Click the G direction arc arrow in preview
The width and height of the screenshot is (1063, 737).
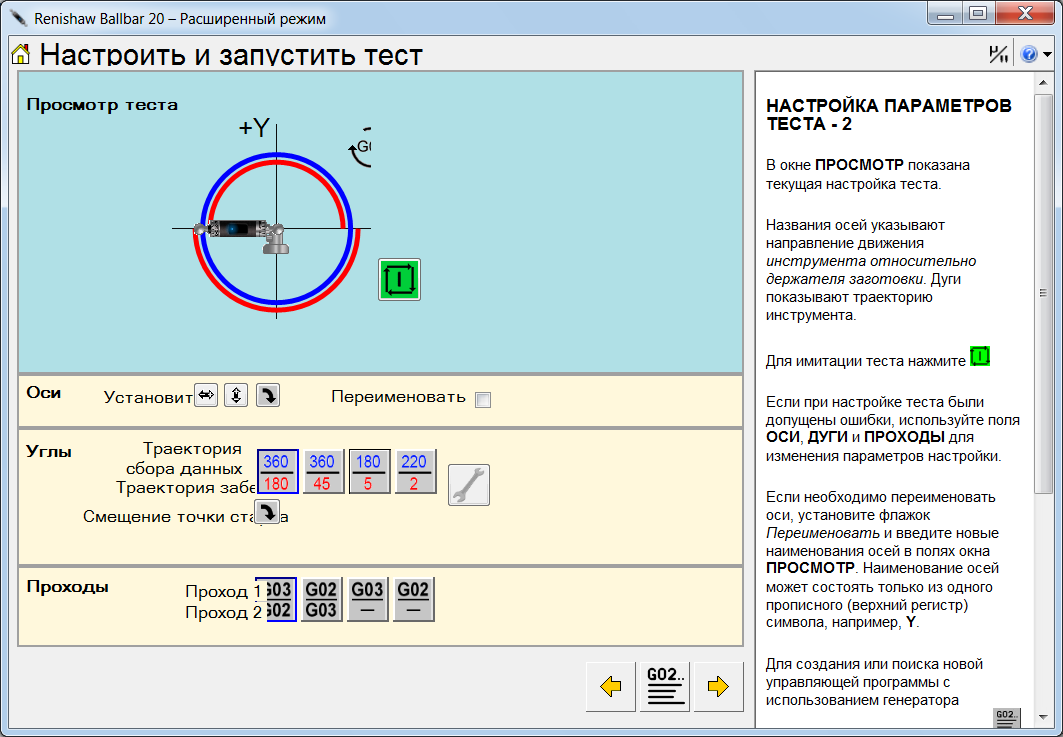click(360, 147)
